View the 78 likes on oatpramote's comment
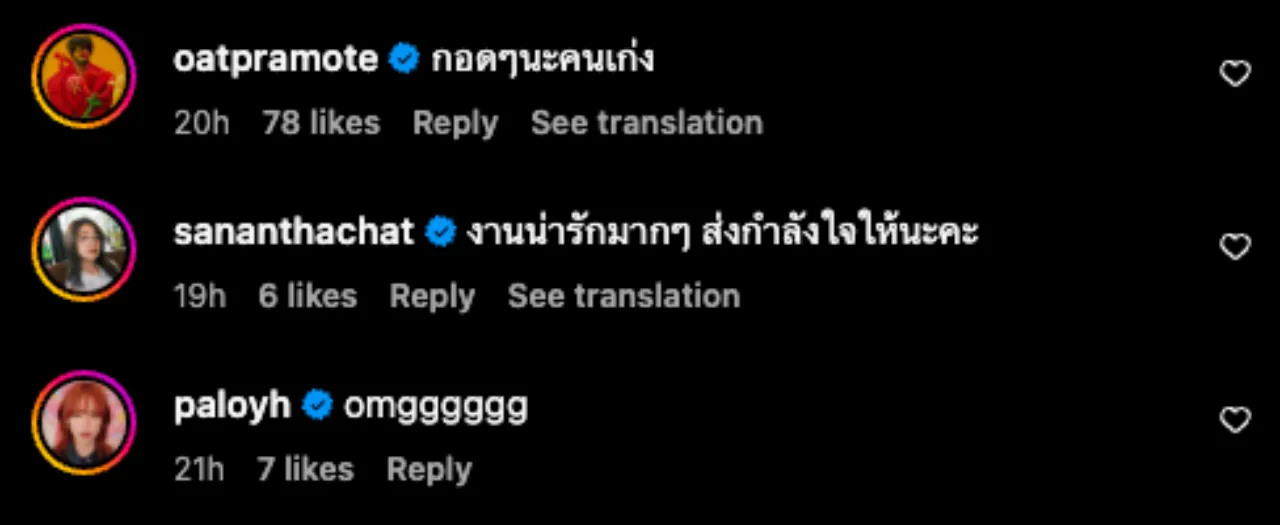The image size is (1280, 525). 321,123
